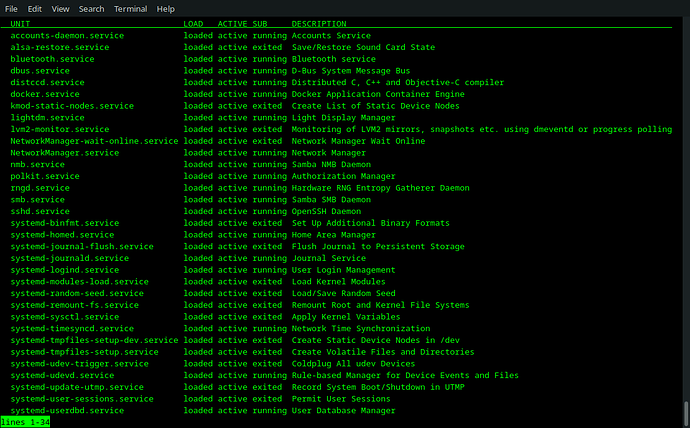Select systemd-tmpfiles-setup-dev.service text

coord(94,340)
